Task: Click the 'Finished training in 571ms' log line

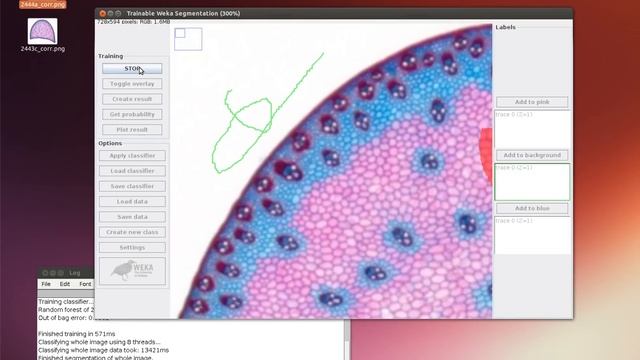Action: [77, 334]
